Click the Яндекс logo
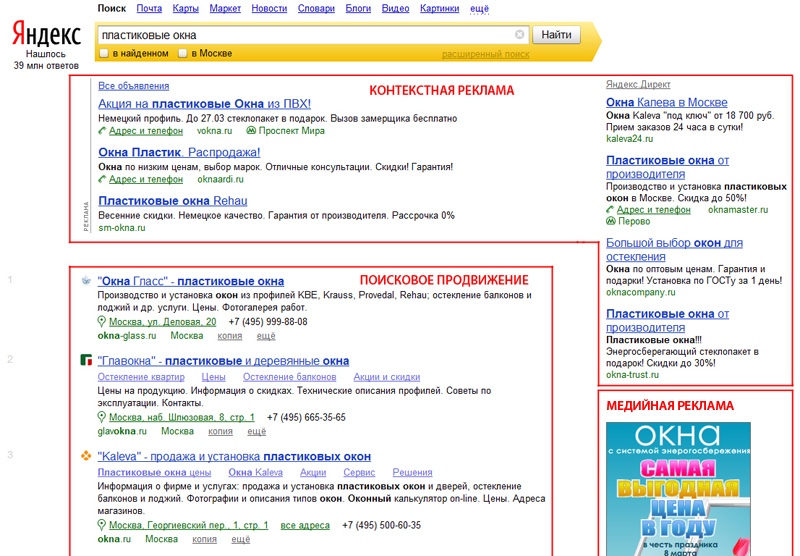This screenshot has width=800, height=556. (x=46, y=34)
